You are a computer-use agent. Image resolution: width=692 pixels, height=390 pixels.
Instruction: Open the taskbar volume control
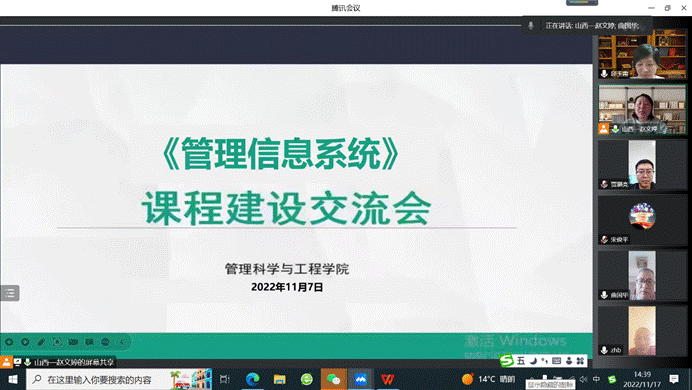583,379
